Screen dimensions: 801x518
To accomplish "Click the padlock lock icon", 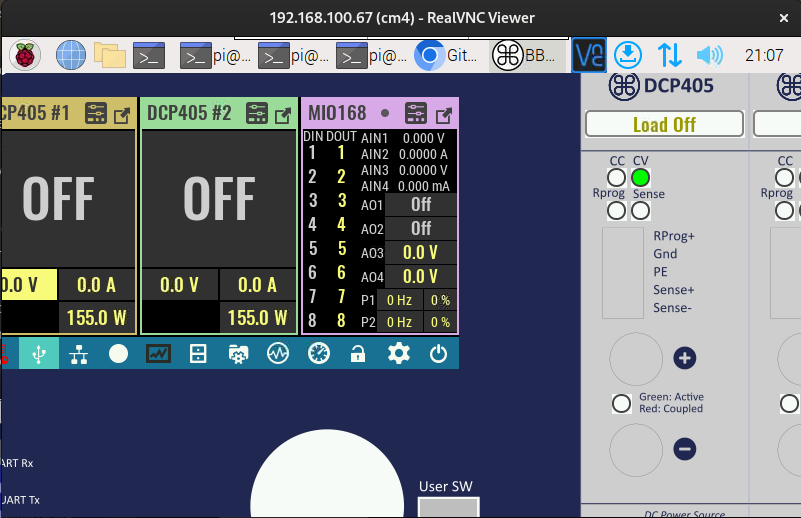I will tap(358, 353).
